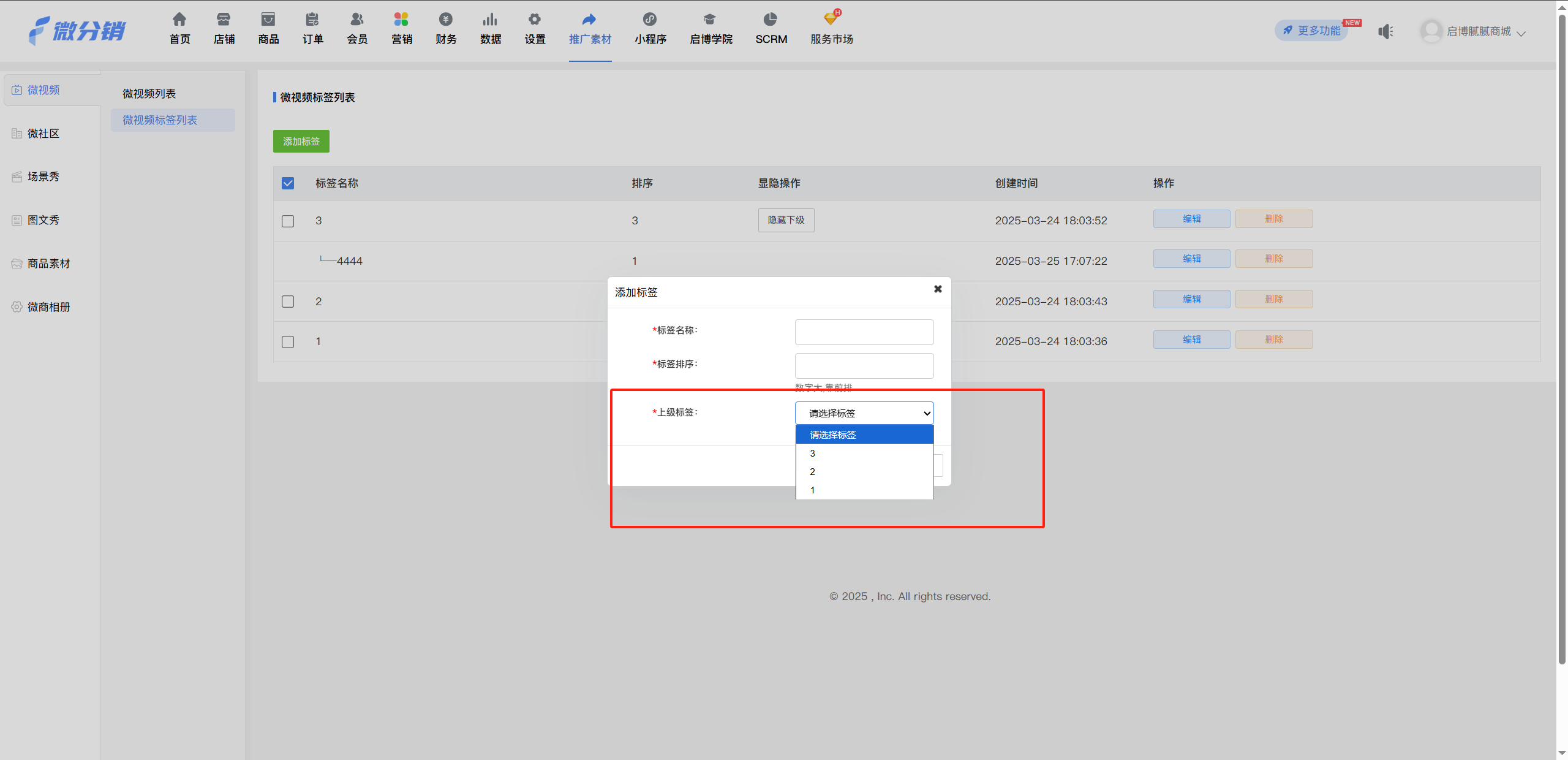This screenshot has width=1568, height=760.
Task: Click the page vertical scrollbar
Action: point(1561,337)
